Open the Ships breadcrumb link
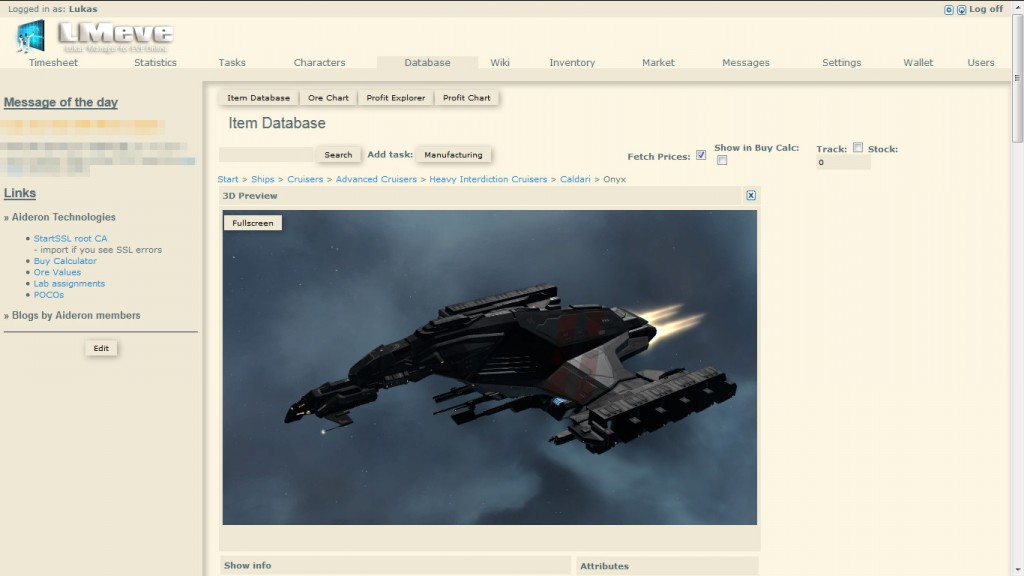The image size is (1024, 576). pos(263,179)
